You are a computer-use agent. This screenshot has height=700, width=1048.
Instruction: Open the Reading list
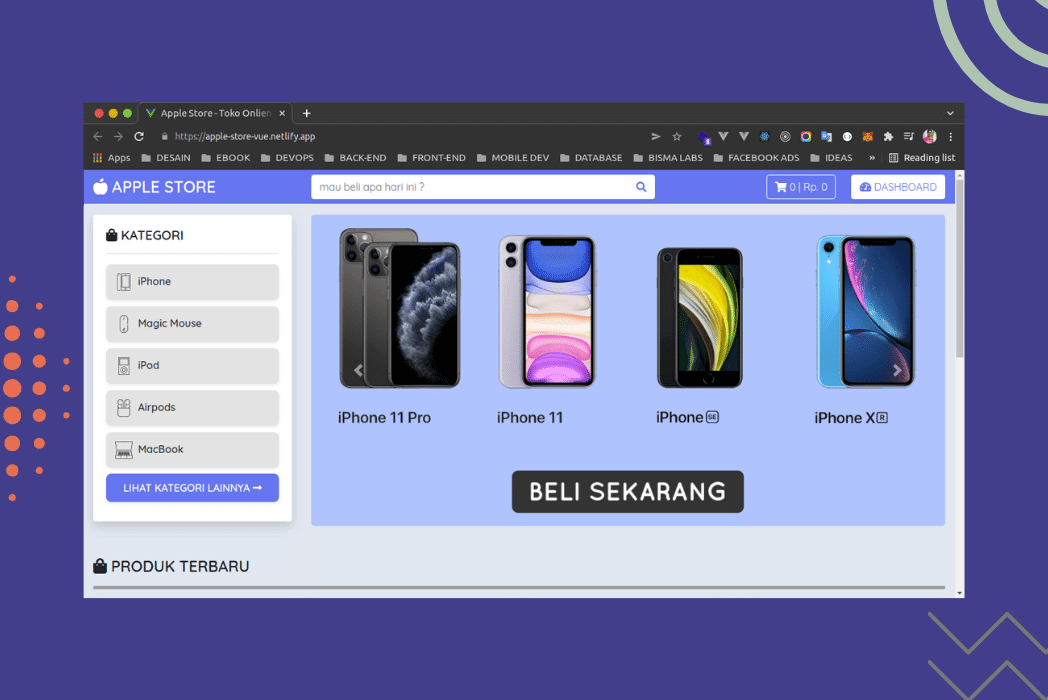click(922, 158)
